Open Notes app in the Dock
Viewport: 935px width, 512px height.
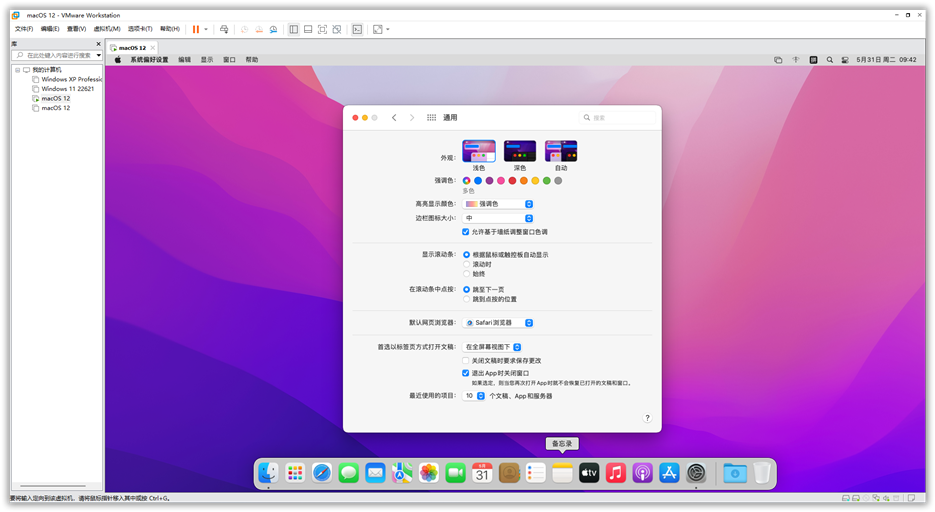[x=562, y=473]
